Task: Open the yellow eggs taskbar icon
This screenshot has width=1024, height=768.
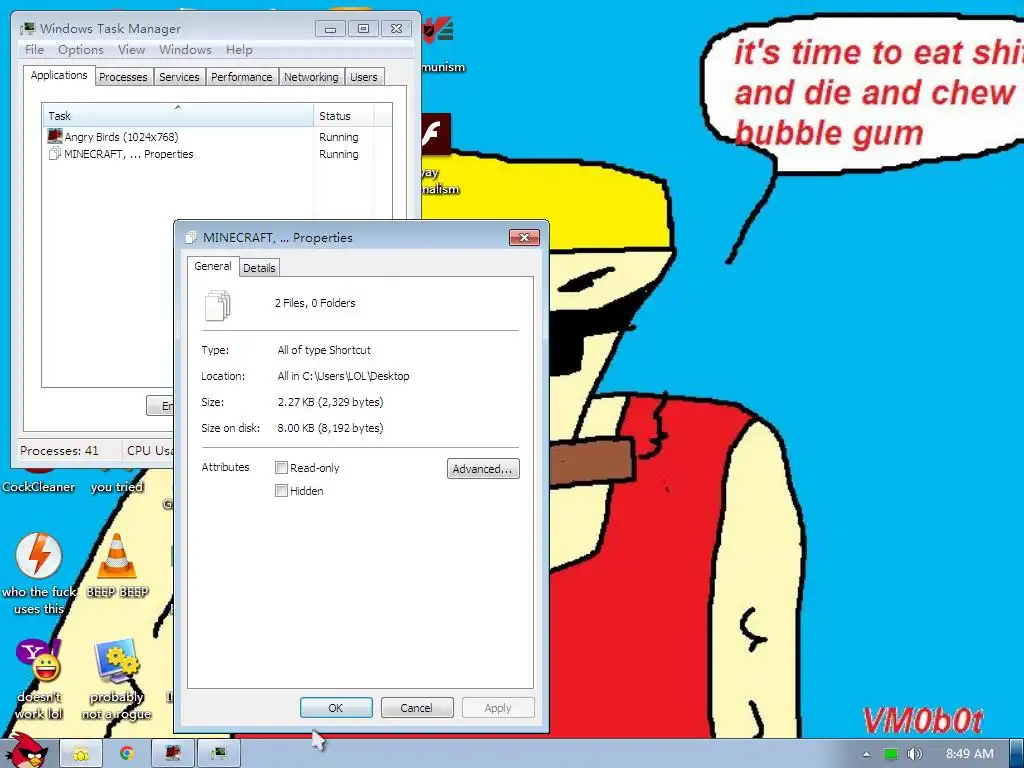Action: [x=81, y=754]
